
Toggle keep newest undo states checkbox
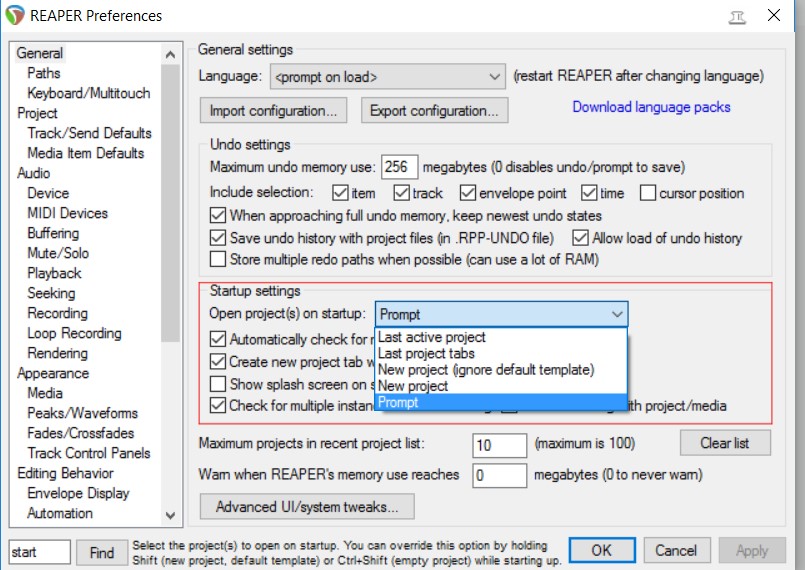(x=218, y=215)
